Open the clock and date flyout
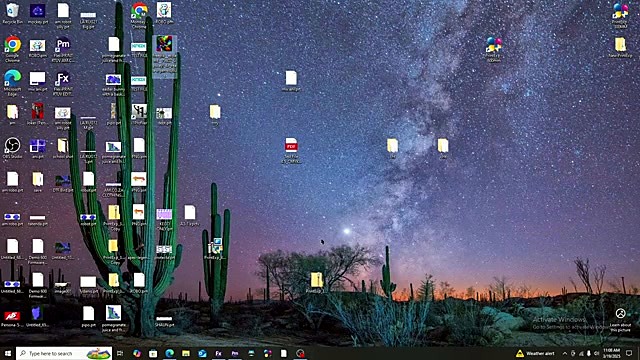The width and height of the screenshot is (640, 360). [611, 353]
